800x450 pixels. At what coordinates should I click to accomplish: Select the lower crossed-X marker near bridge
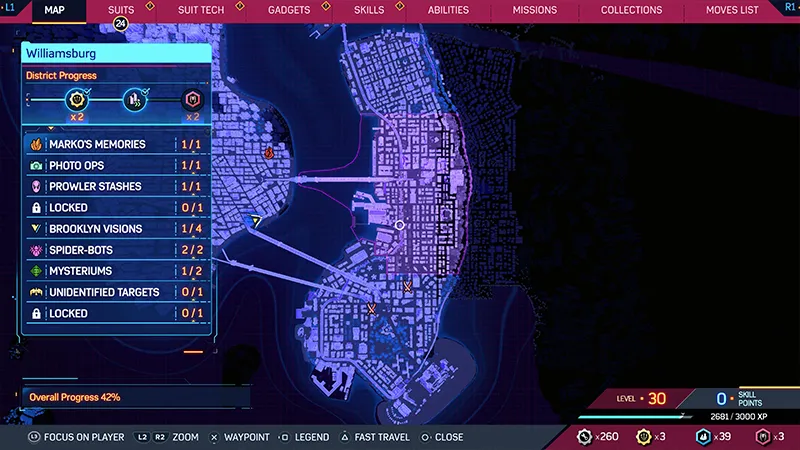click(371, 309)
